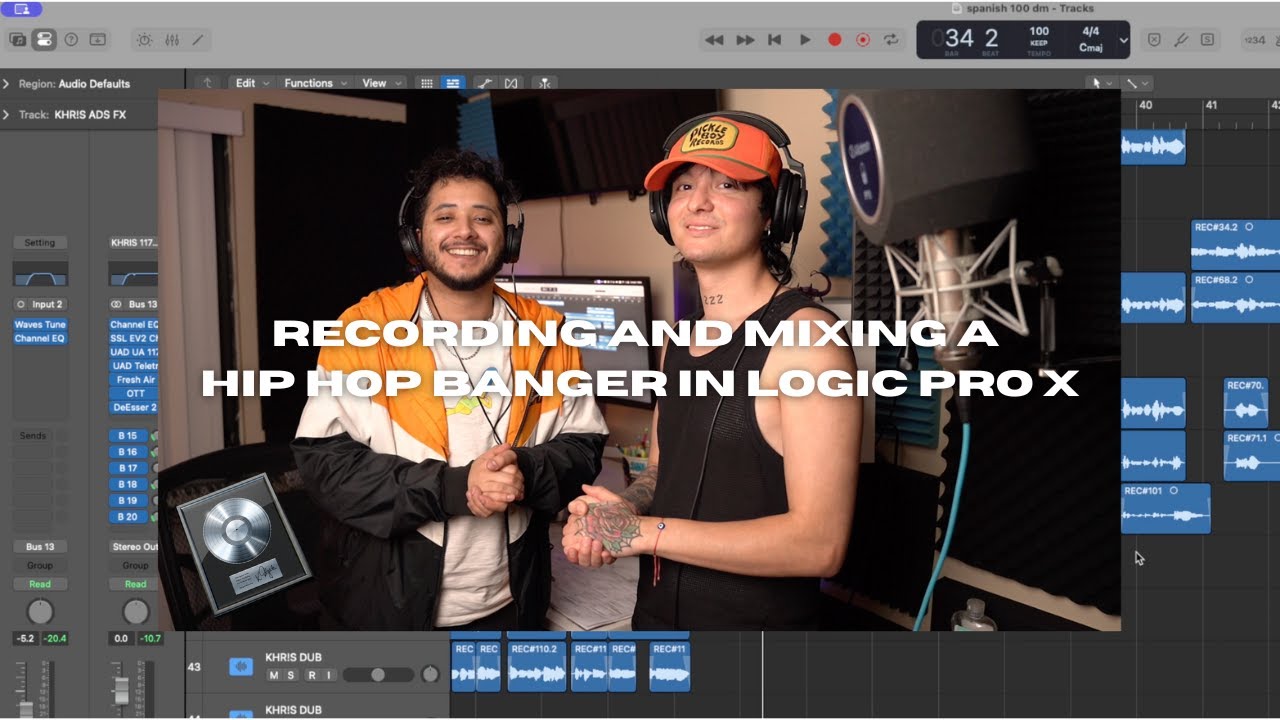Click the Rewind transport button
The height and width of the screenshot is (720, 1280).
pos(714,40)
